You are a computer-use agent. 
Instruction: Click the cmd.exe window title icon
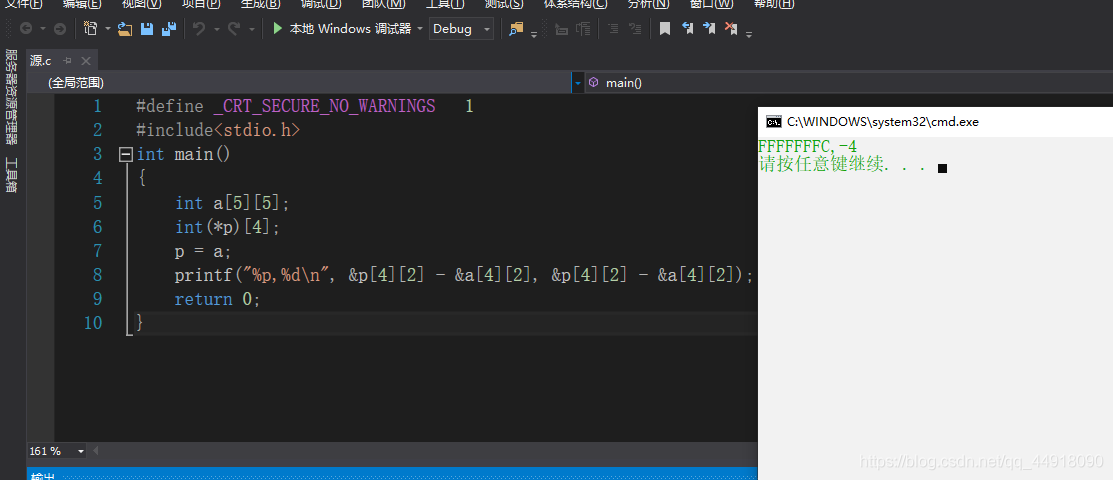[773, 121]
